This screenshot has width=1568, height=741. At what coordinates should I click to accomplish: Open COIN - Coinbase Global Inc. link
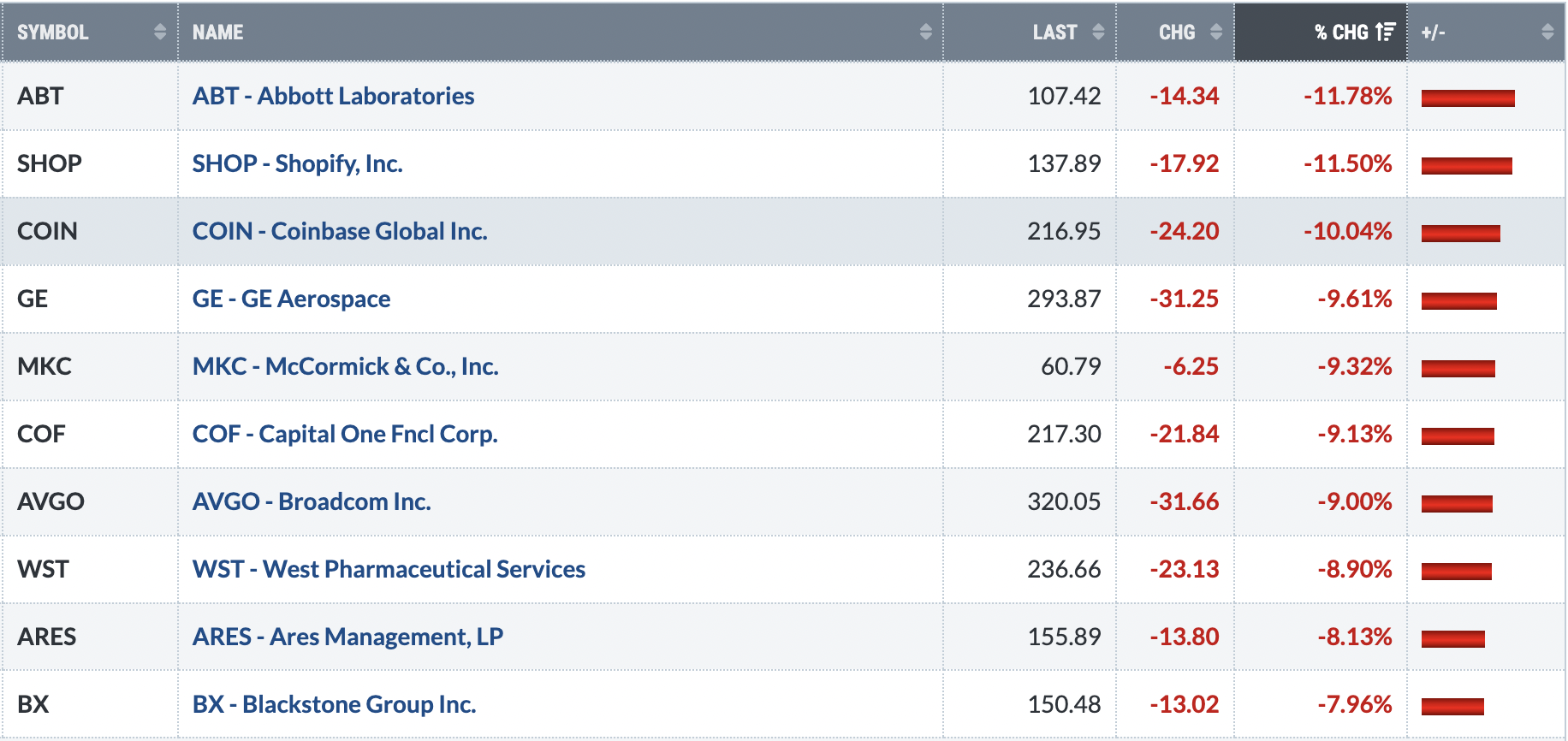[340, 231]
